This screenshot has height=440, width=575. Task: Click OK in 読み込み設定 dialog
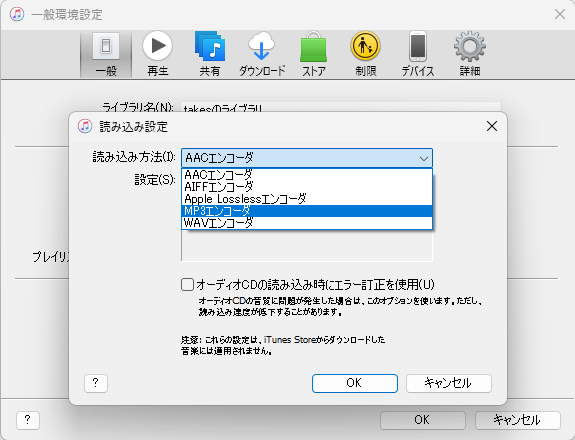[355, 383]
